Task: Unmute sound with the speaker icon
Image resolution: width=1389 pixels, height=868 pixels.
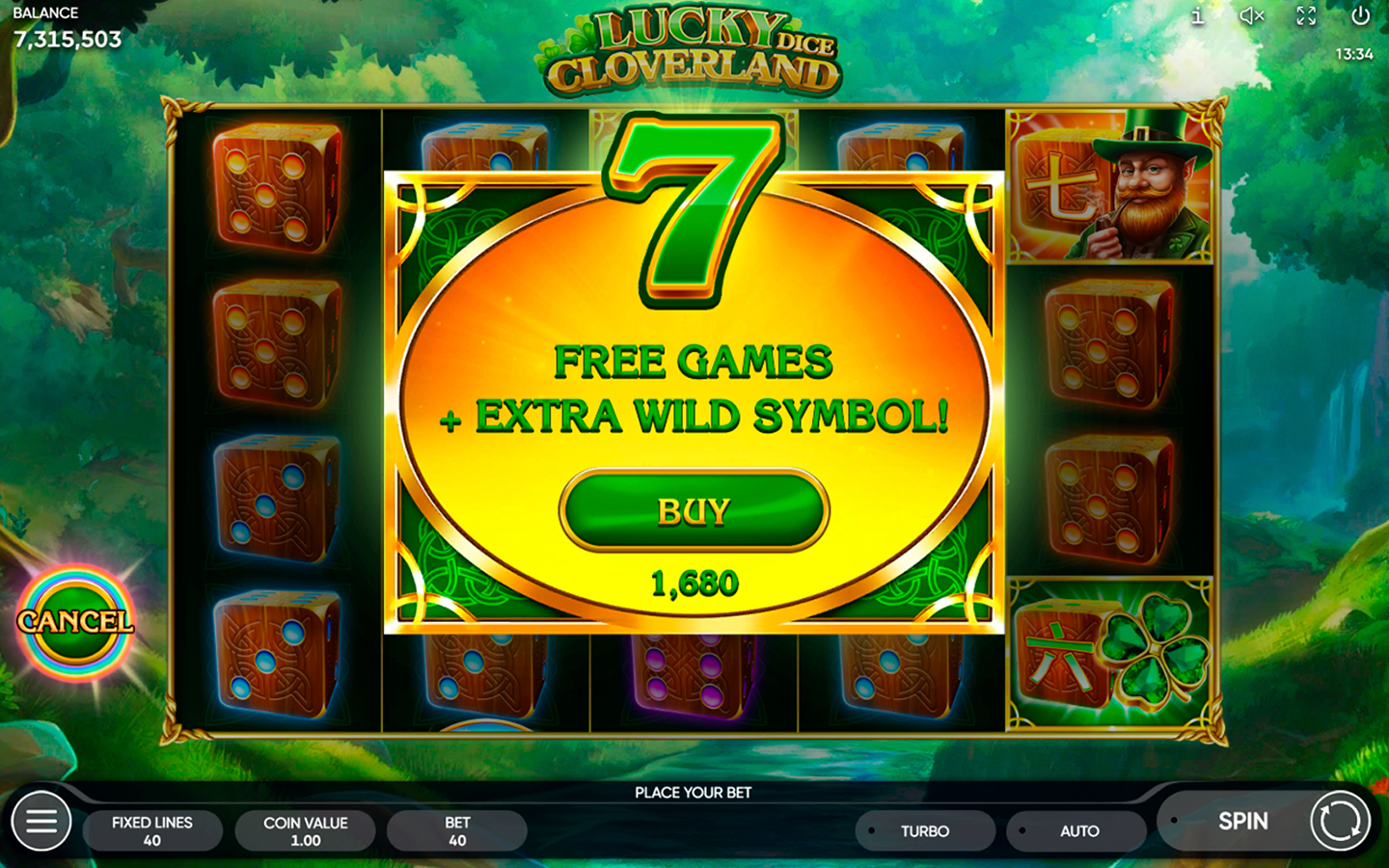Action: tap(1251, 15)
